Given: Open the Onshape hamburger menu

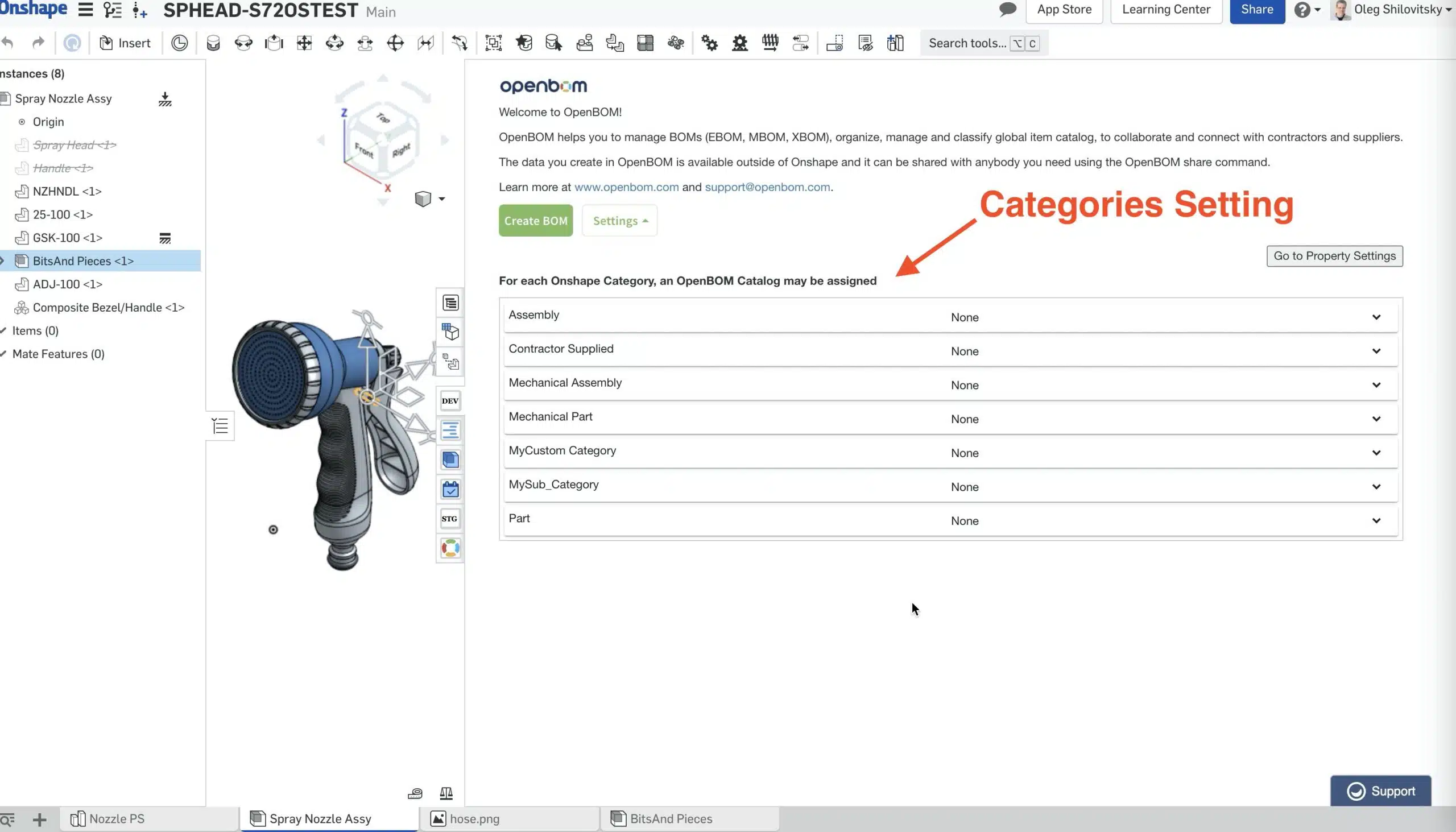Looking at the screenshot, I should point(86,10).
